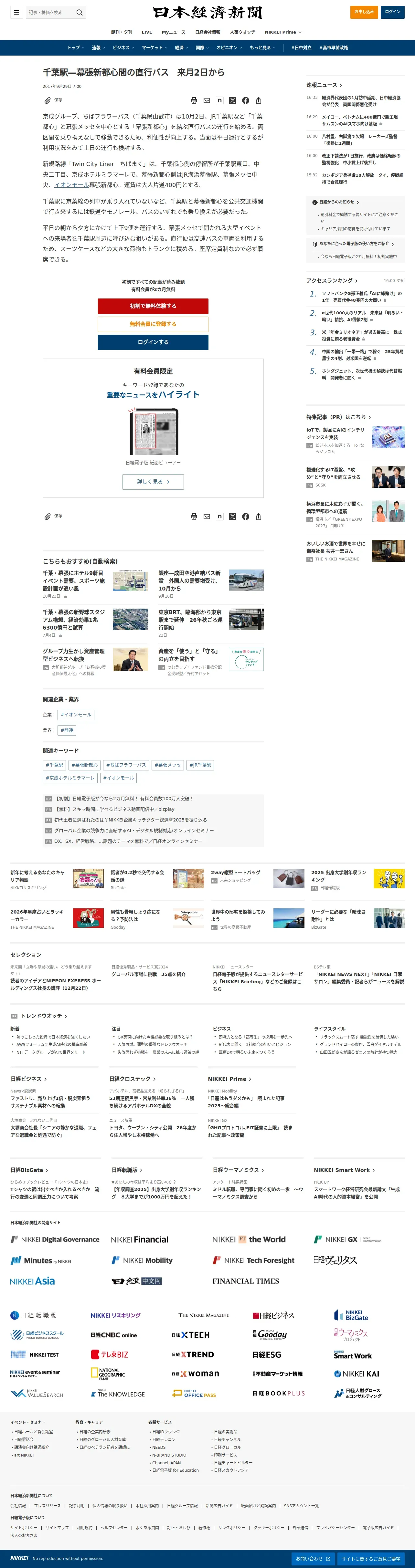The image size is (415, 1568).
Task: Click the envelope icon below the paywall box
Action: click(x=207, y=517)
